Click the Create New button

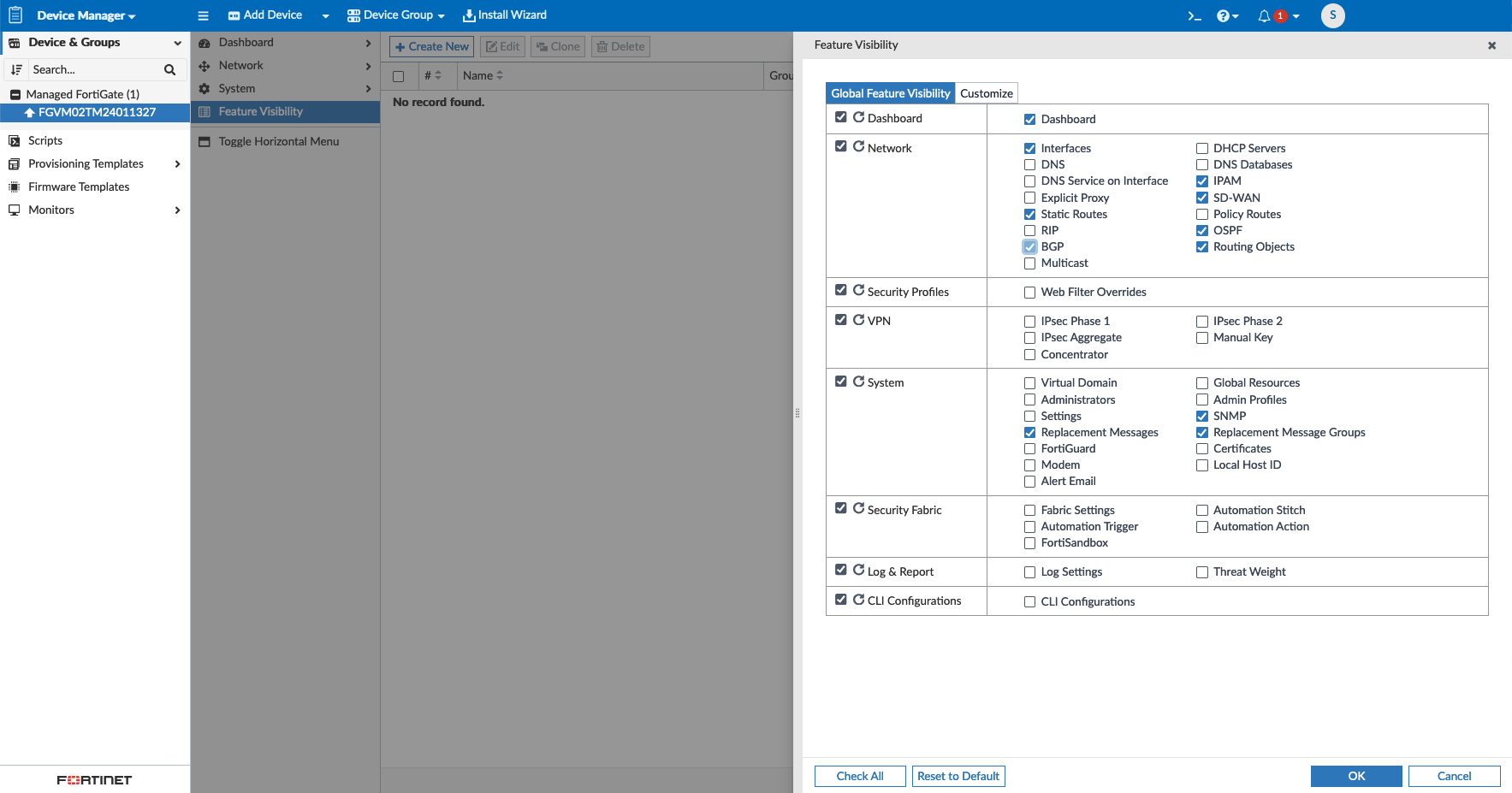click(x=431, y=47)
